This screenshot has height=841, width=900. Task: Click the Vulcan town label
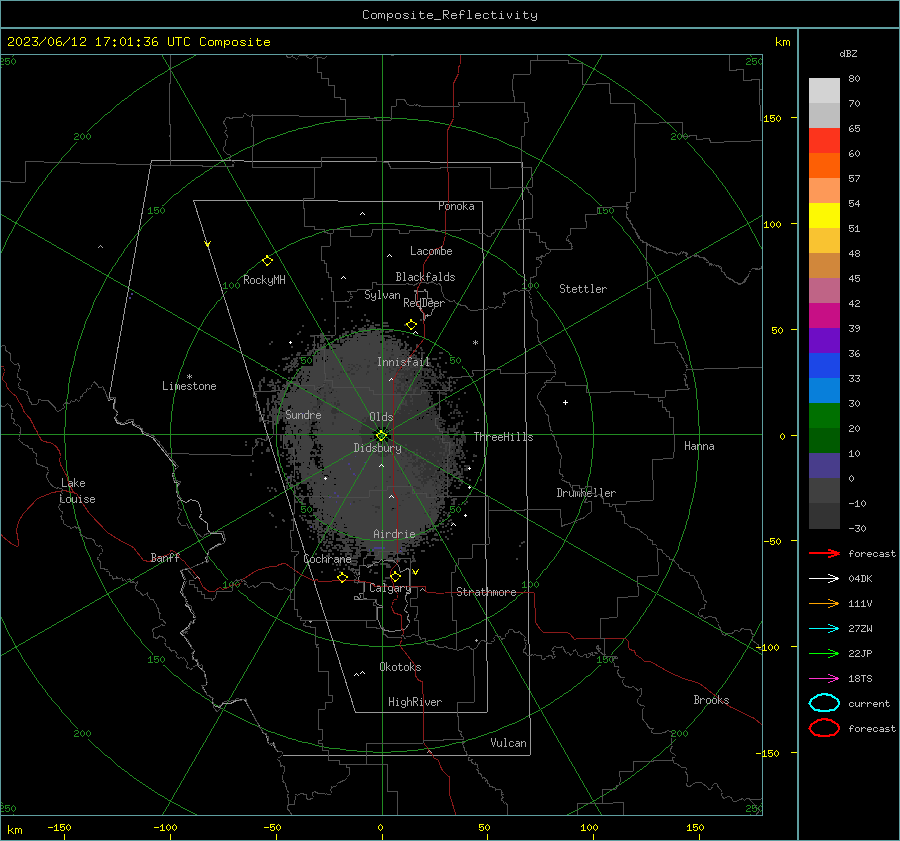509,743
